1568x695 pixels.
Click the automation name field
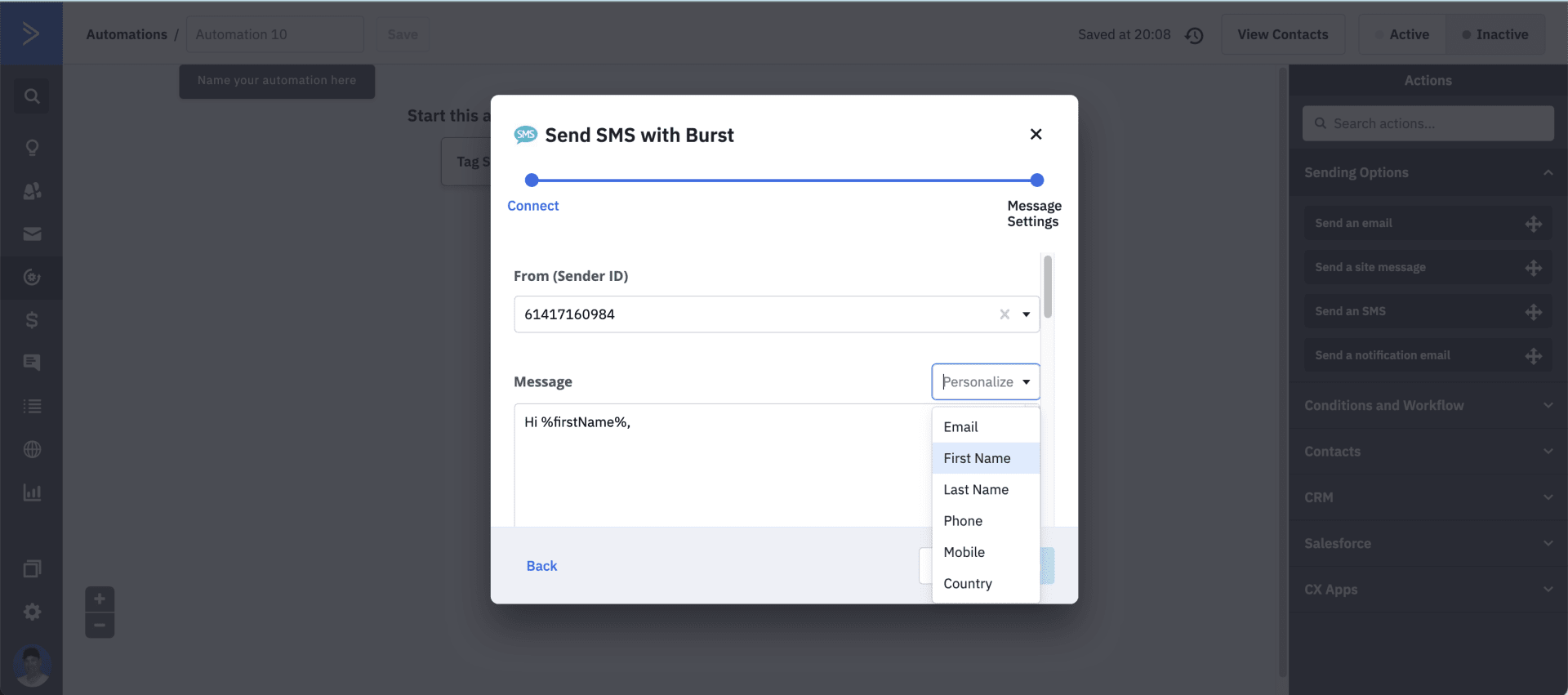275,34
